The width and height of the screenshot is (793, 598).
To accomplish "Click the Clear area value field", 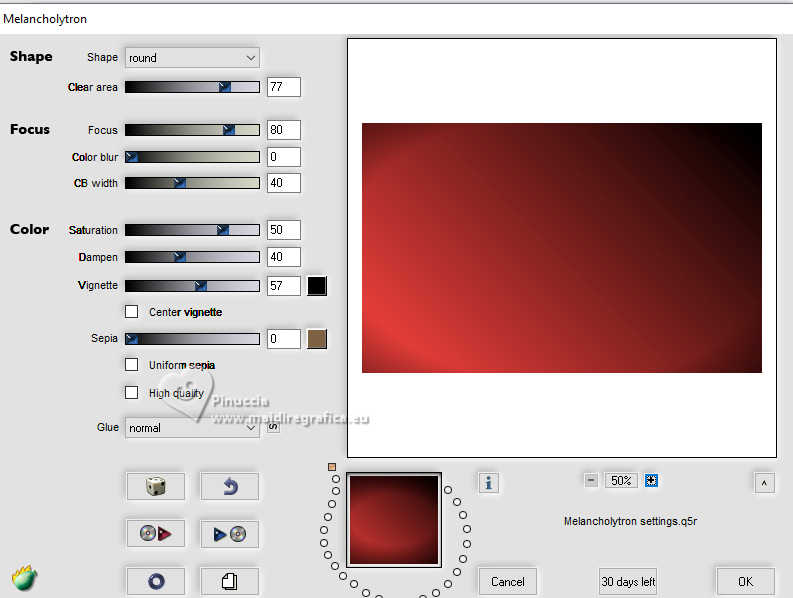I will (x=284, y=87).
